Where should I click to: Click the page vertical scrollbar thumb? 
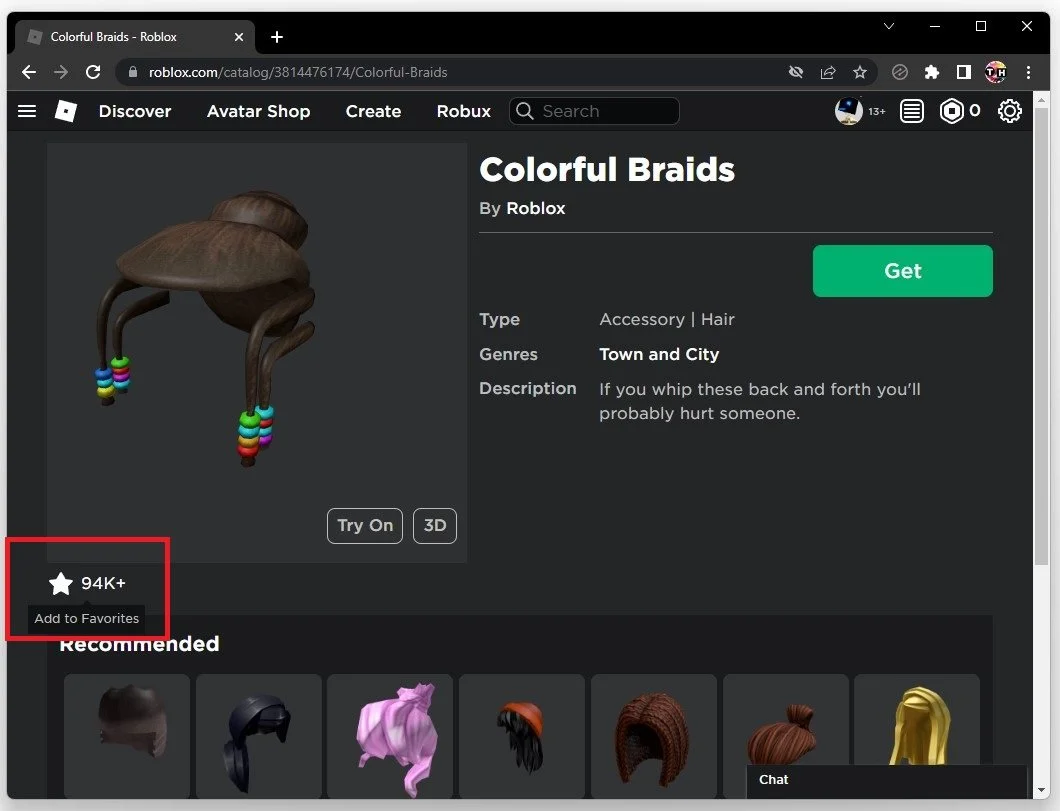coord(1041,337)
